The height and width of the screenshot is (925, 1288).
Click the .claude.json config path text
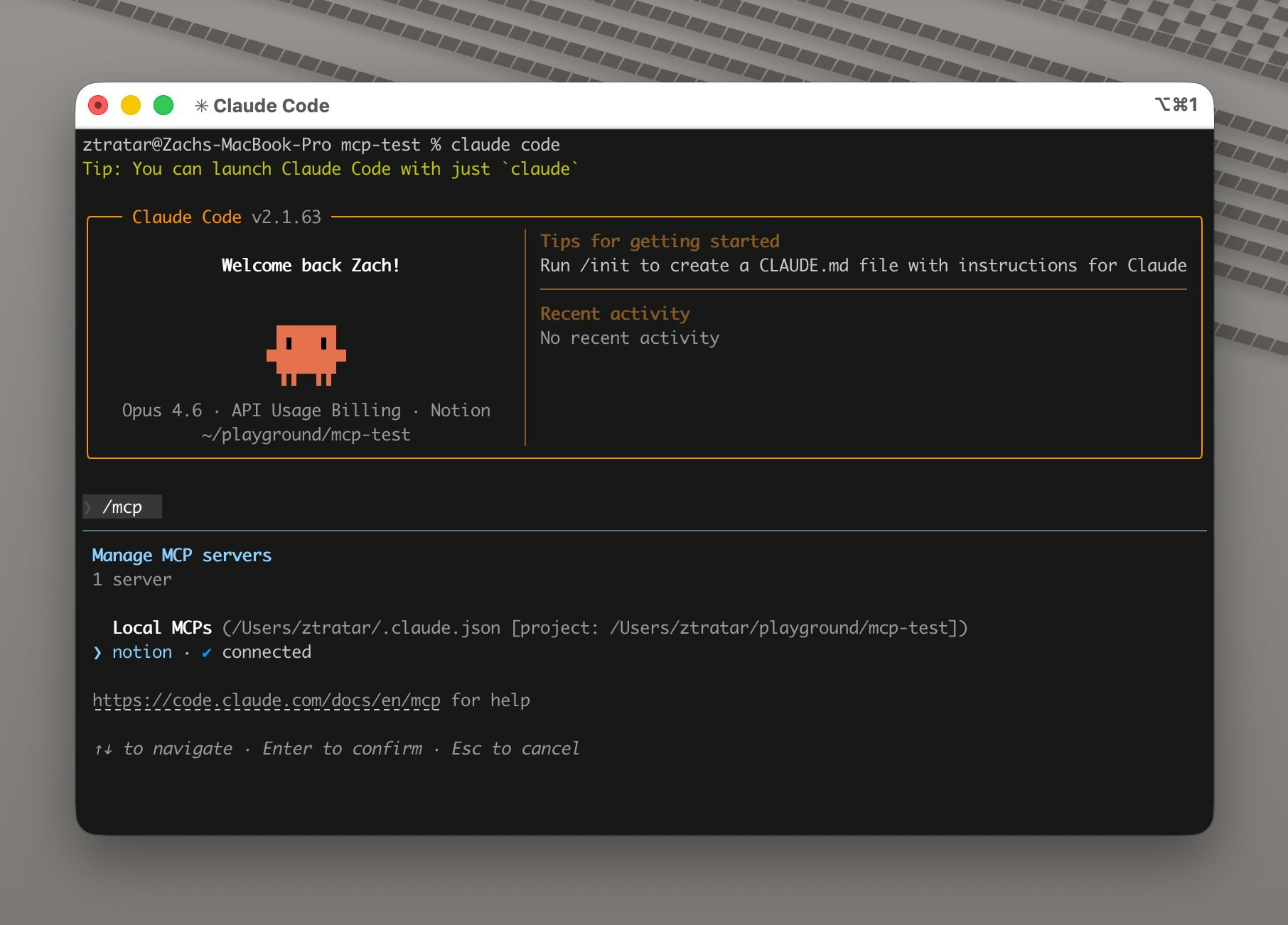[x=595, y=628]
